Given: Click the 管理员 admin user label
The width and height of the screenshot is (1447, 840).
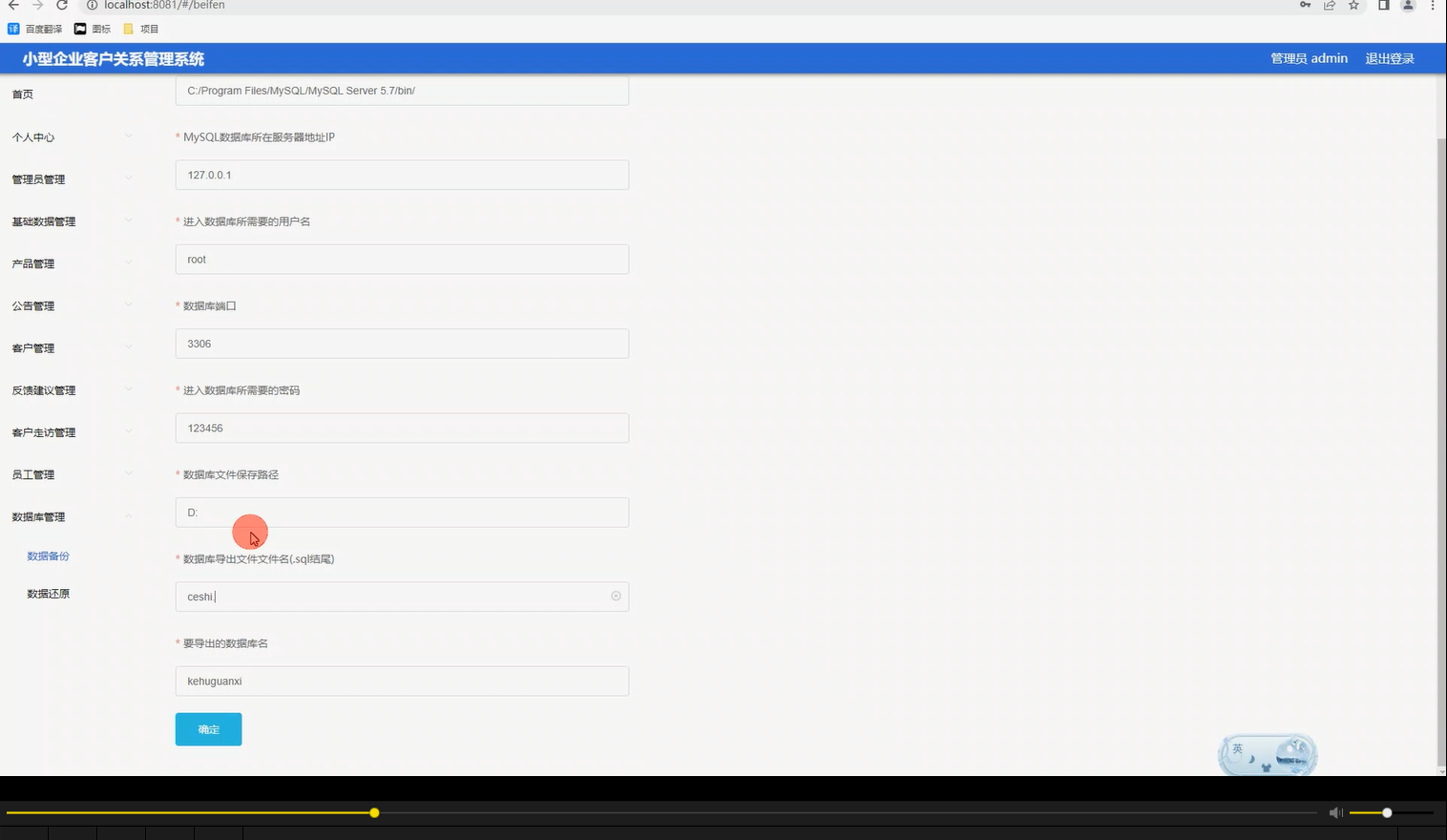Looking at the screenshot, I should coord(1309,58).
